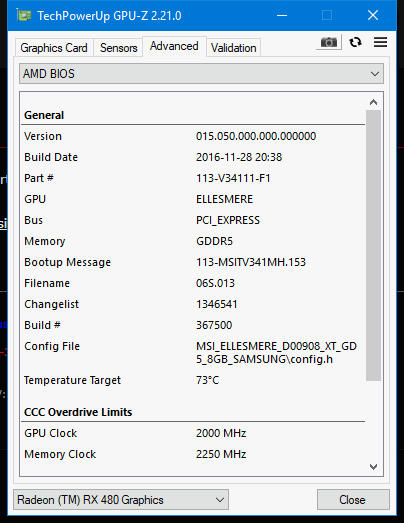Click the General section heading
Viewport: 404px width, 523px height.
pyautogui.click(x=44, y=115)
